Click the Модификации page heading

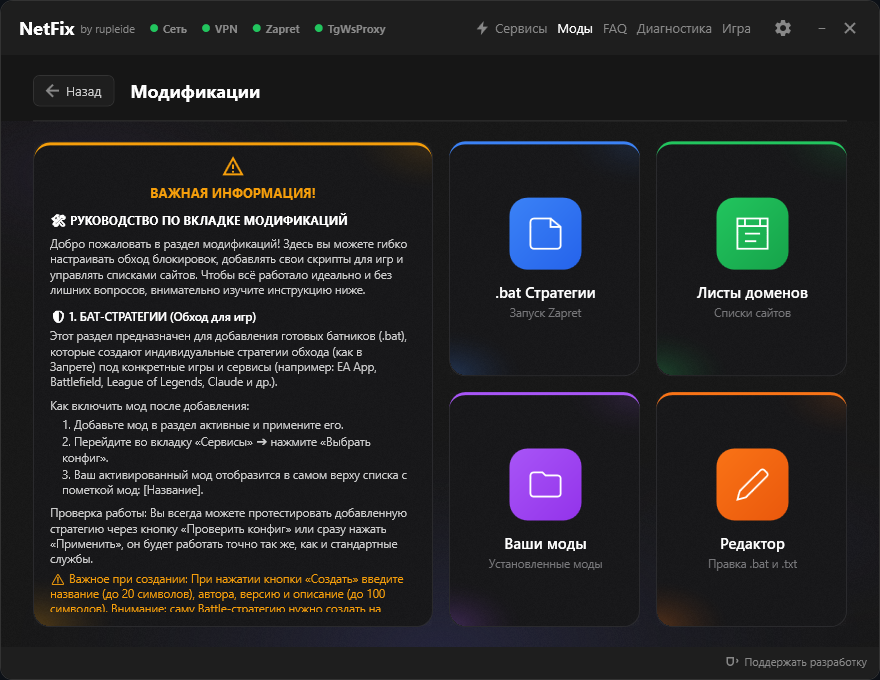[195, 91]
